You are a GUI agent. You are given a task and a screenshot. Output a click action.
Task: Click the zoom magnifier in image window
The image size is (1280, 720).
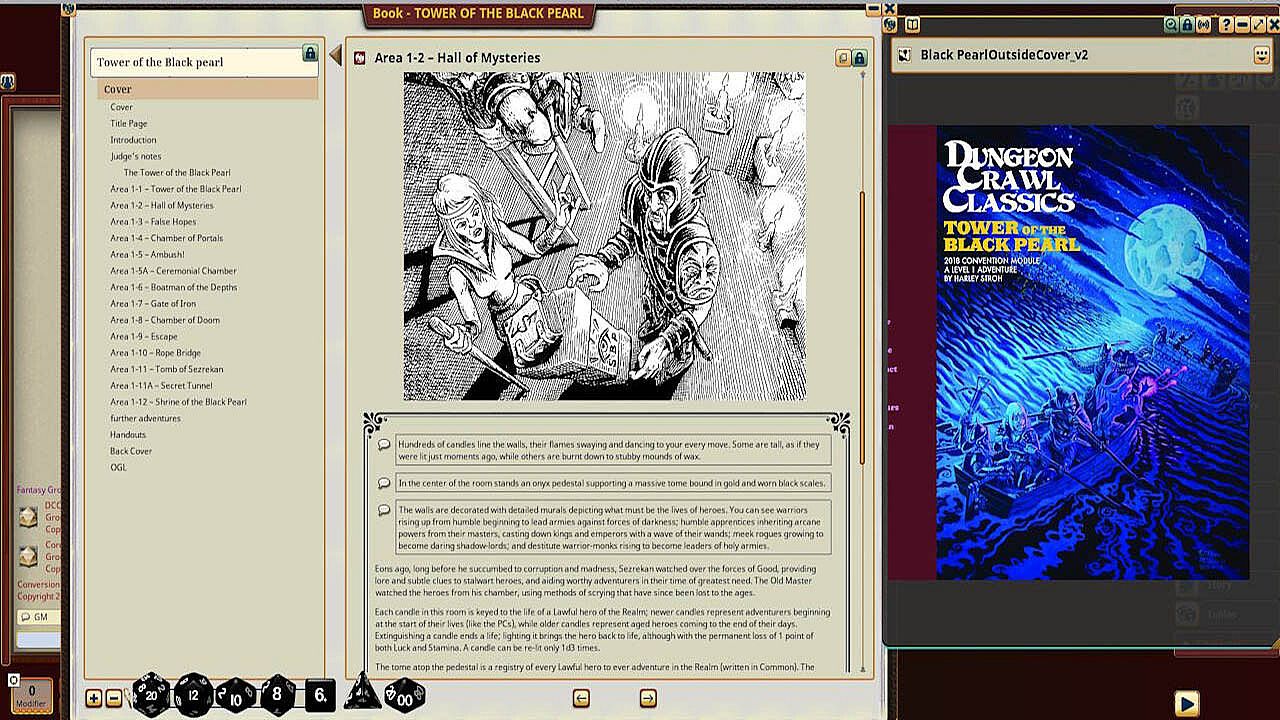tap(1170, 25)
